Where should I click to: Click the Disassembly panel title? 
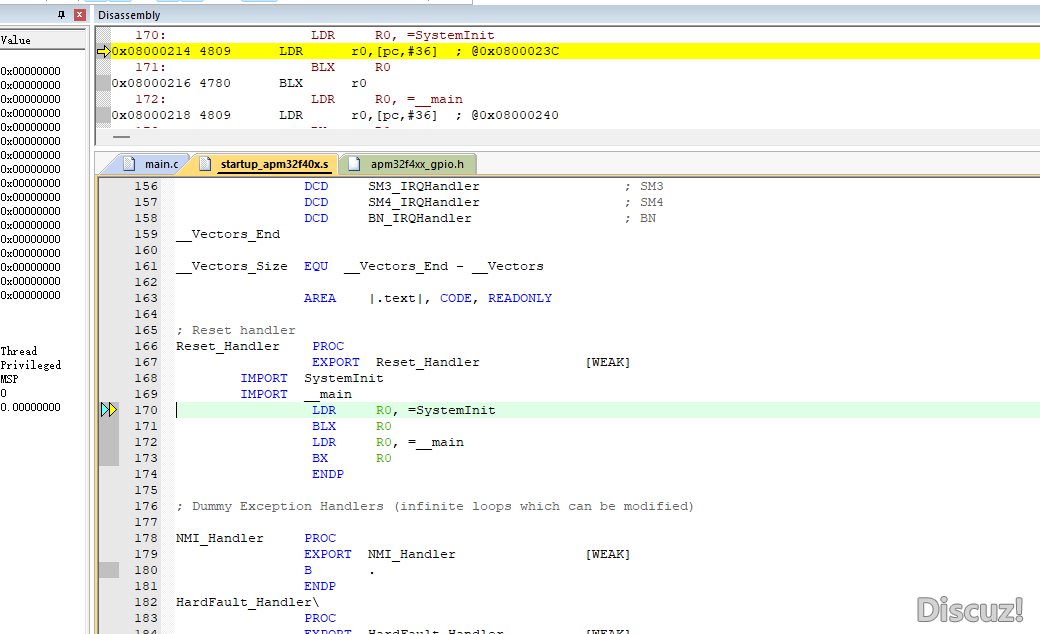click(129, 15)
